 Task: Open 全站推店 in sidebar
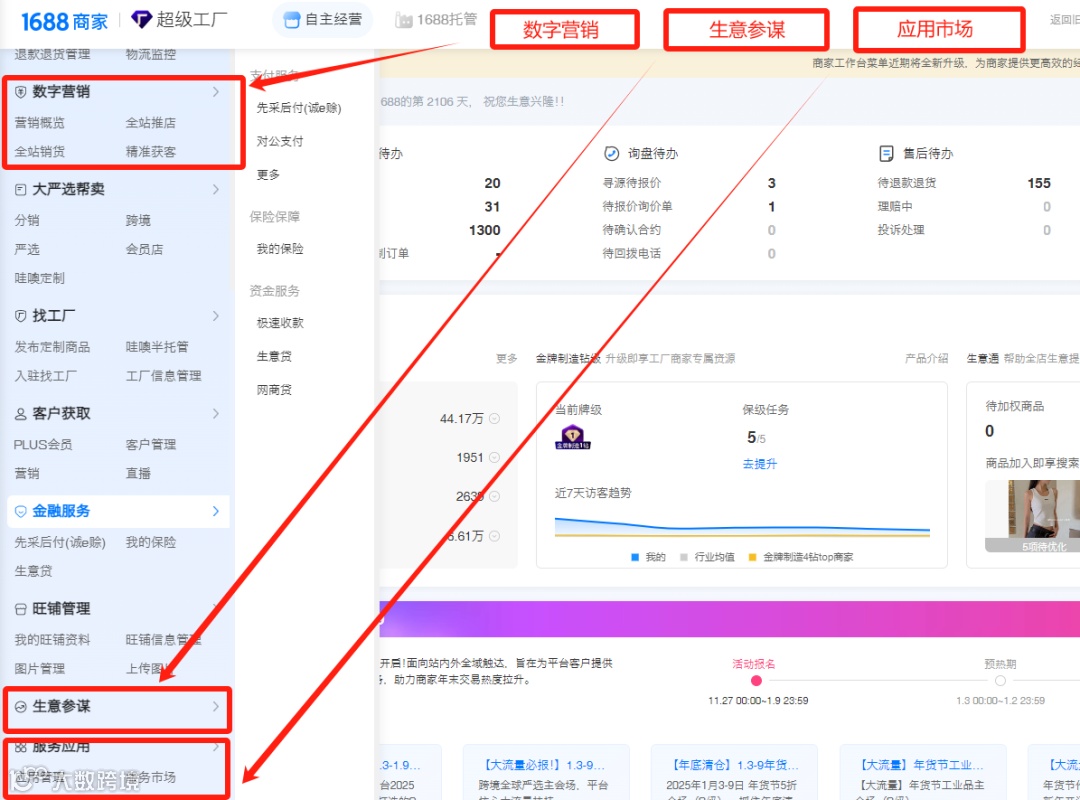click(x=151, y=123)
